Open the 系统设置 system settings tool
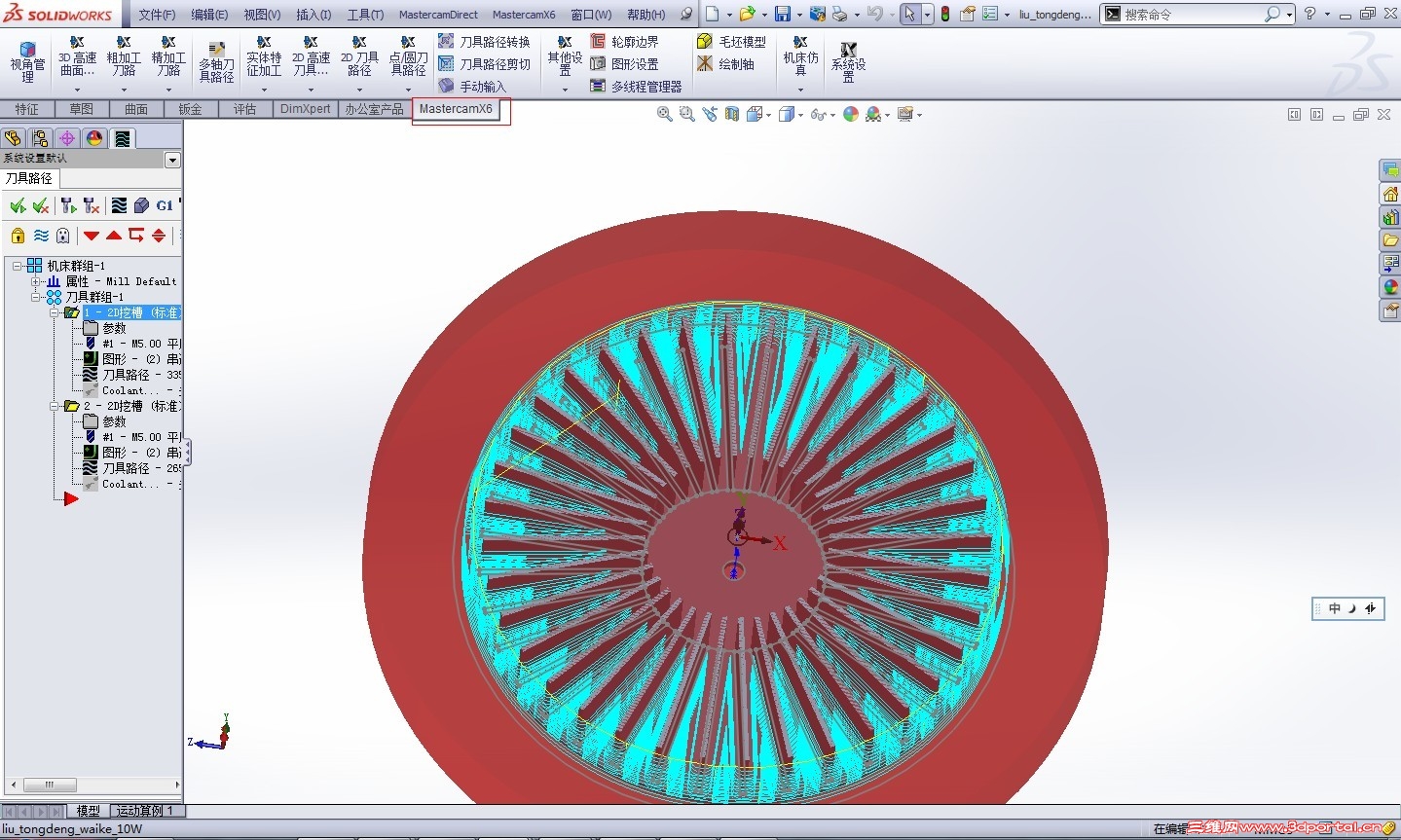Image resolution: width=1401 pixels, height=840 pixels. tap(848, 62)
